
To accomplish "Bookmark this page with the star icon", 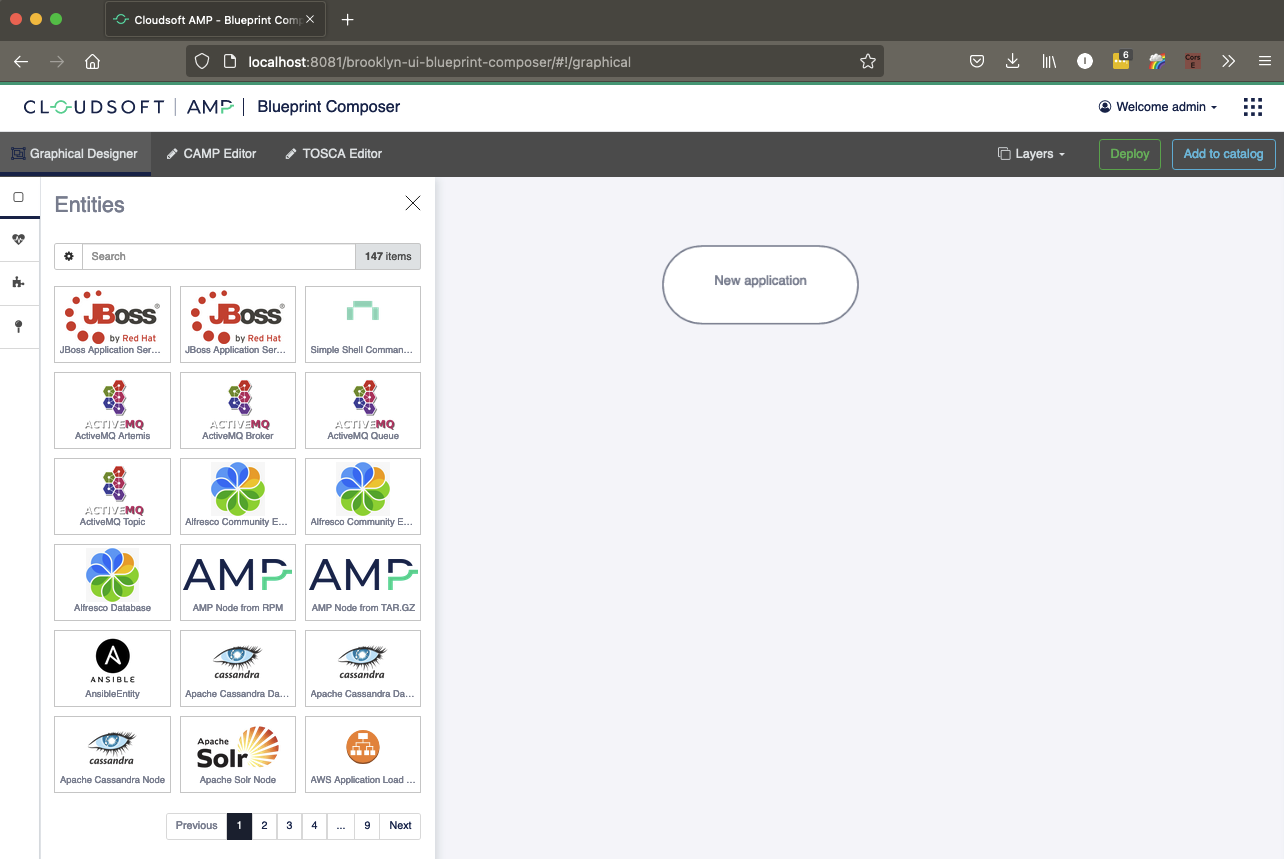I will tap(868, 61).
